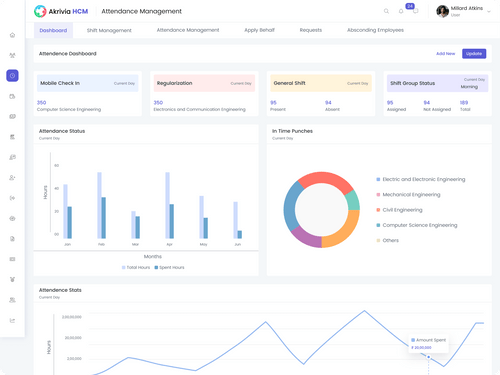Viewport: 500px width, 375px height.
Task: Expand the Millard Atkins user dropdown arrow
Action: pos(489,11)
